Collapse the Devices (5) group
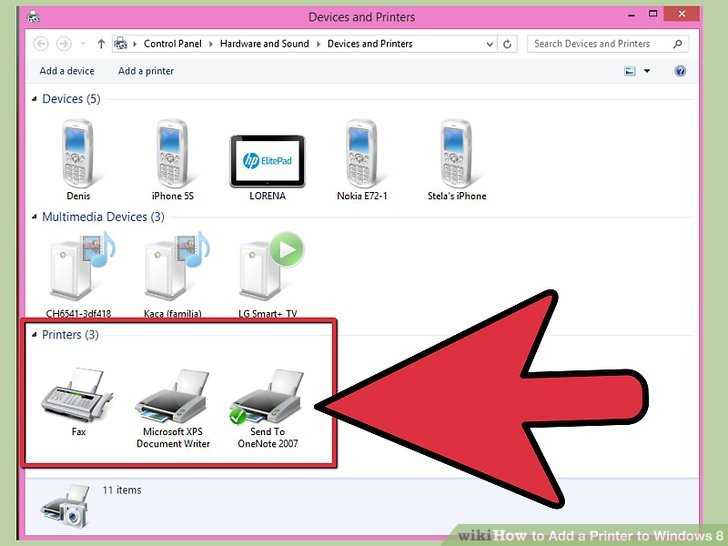Viewport: 728px width, 546px height. (34, 99)
